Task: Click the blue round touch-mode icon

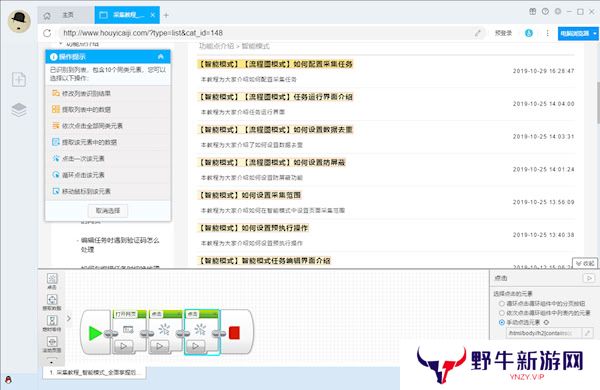Action: (x=529, y=33)
